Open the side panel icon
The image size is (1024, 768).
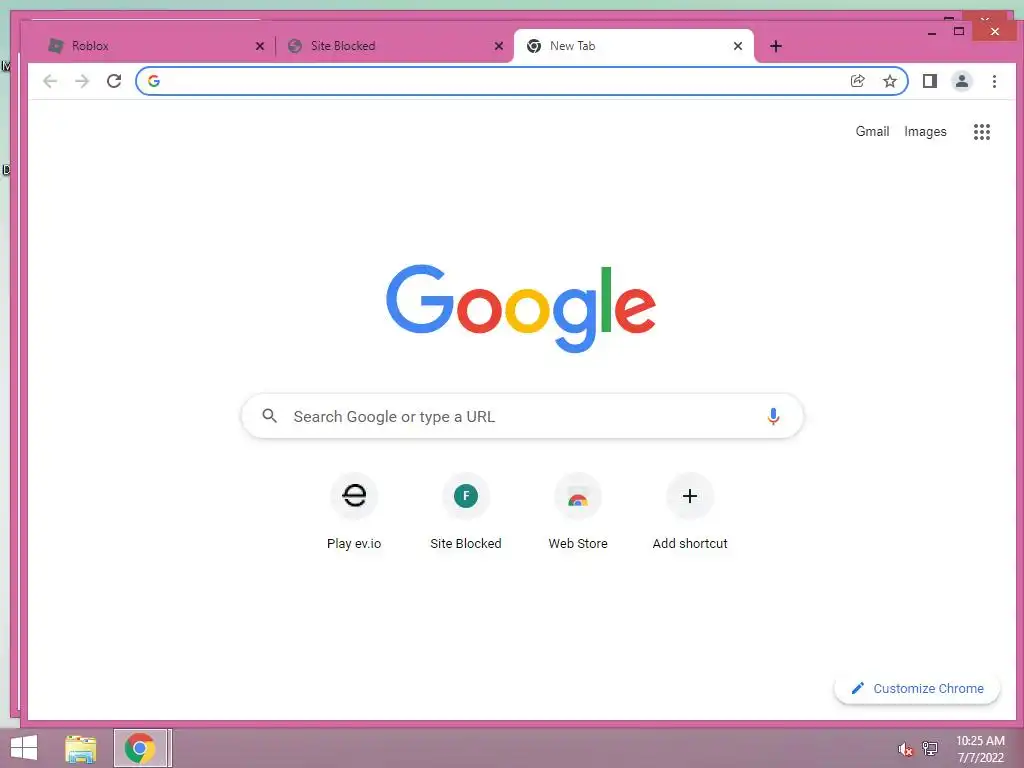click(929, 81)
